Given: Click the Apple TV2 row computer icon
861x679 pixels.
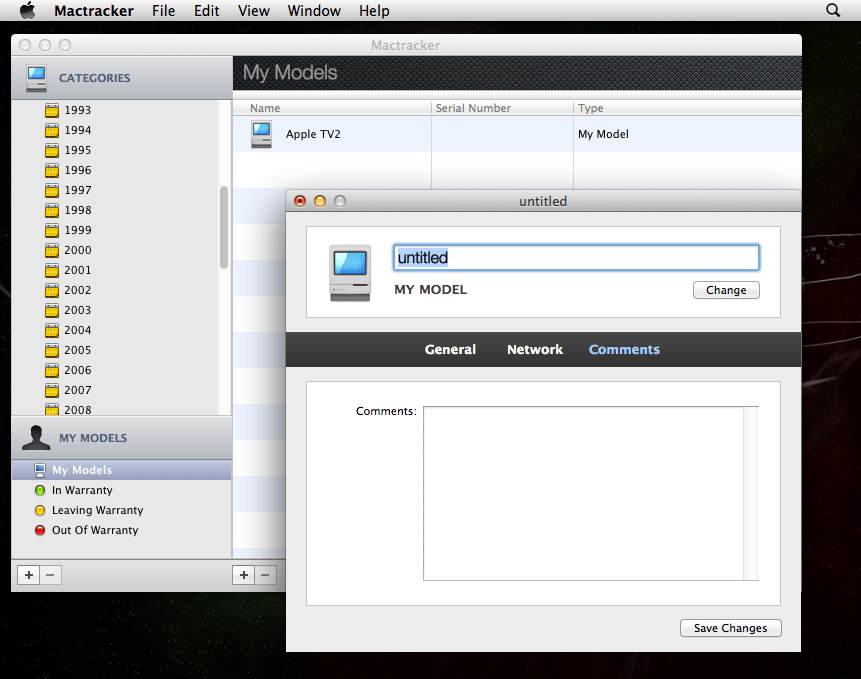Looking at the screenshot, I should point(261,134).
